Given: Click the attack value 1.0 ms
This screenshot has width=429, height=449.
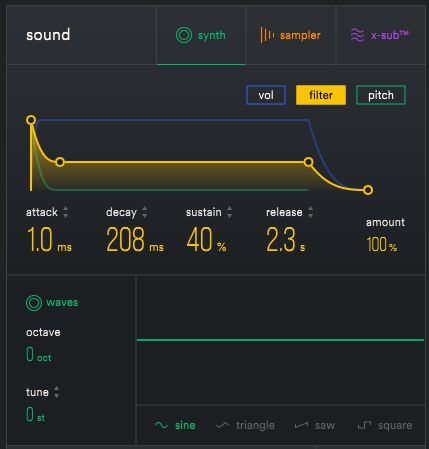Looking at the screenshot, I should pos(49,240).
